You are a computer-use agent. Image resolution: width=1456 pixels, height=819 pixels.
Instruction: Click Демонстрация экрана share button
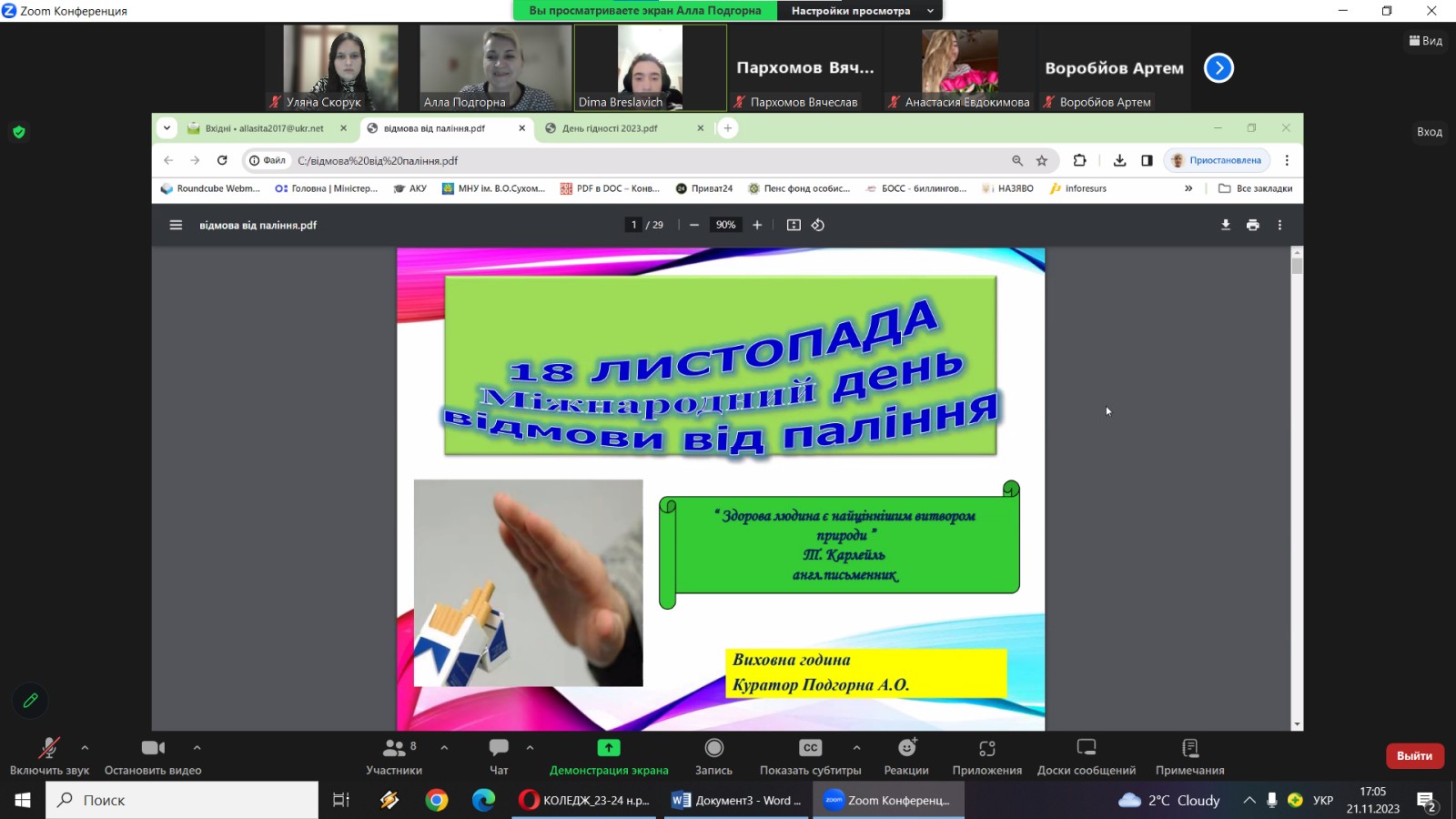pos(609,755)
